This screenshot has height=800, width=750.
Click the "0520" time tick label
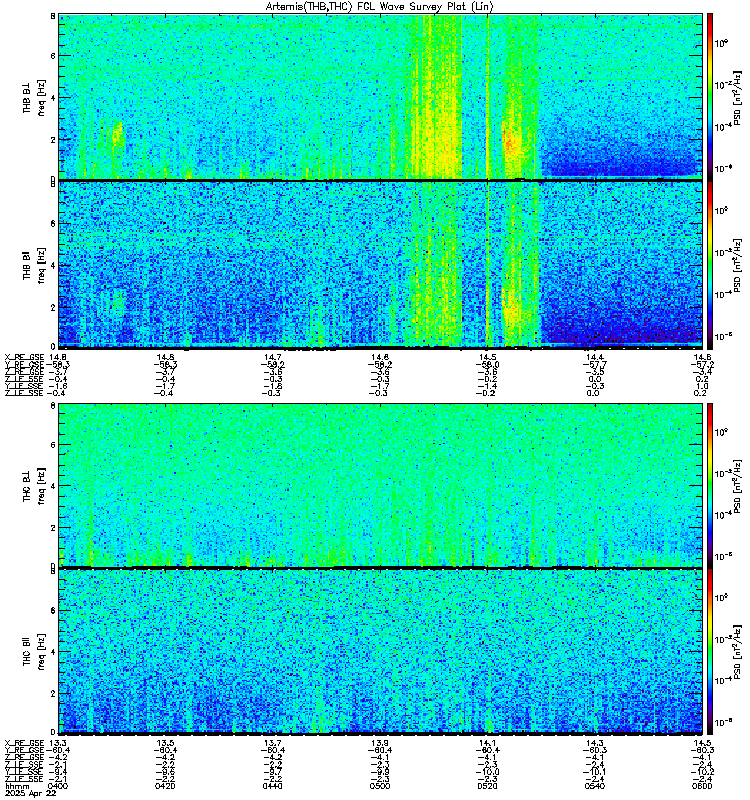coord(487,786)
